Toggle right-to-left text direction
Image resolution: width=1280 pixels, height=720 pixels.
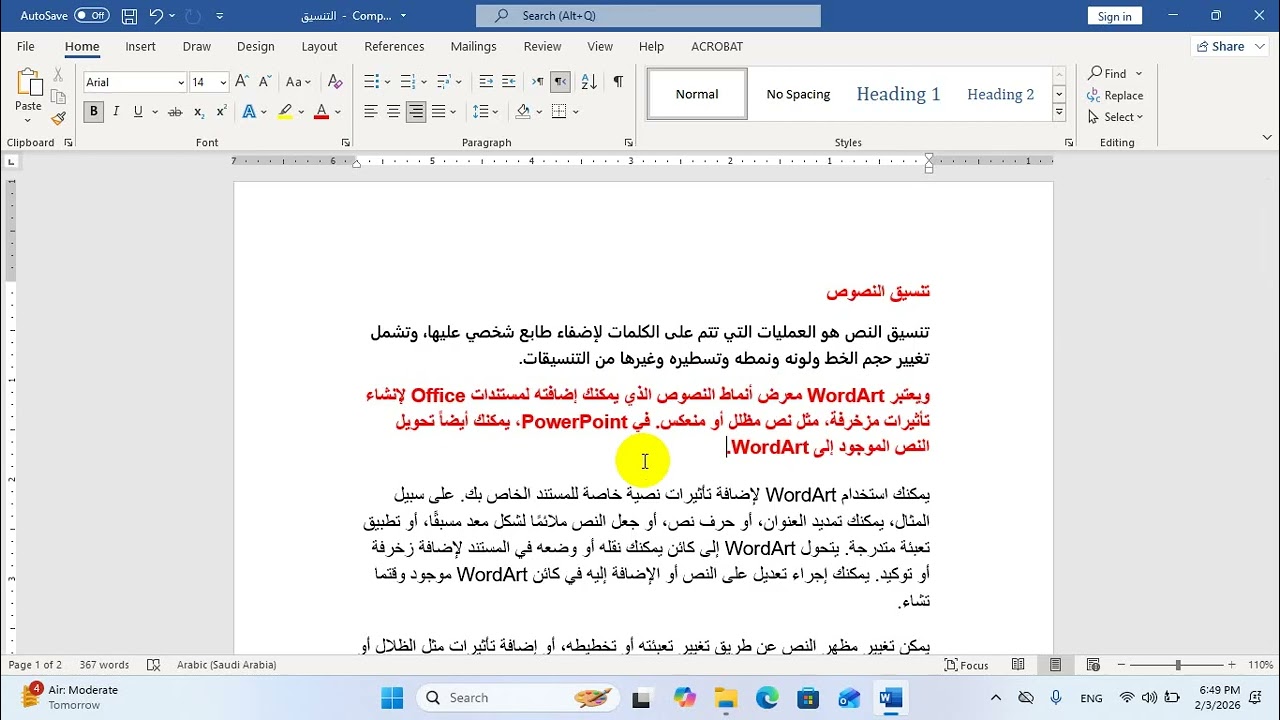tap(560, 82)
